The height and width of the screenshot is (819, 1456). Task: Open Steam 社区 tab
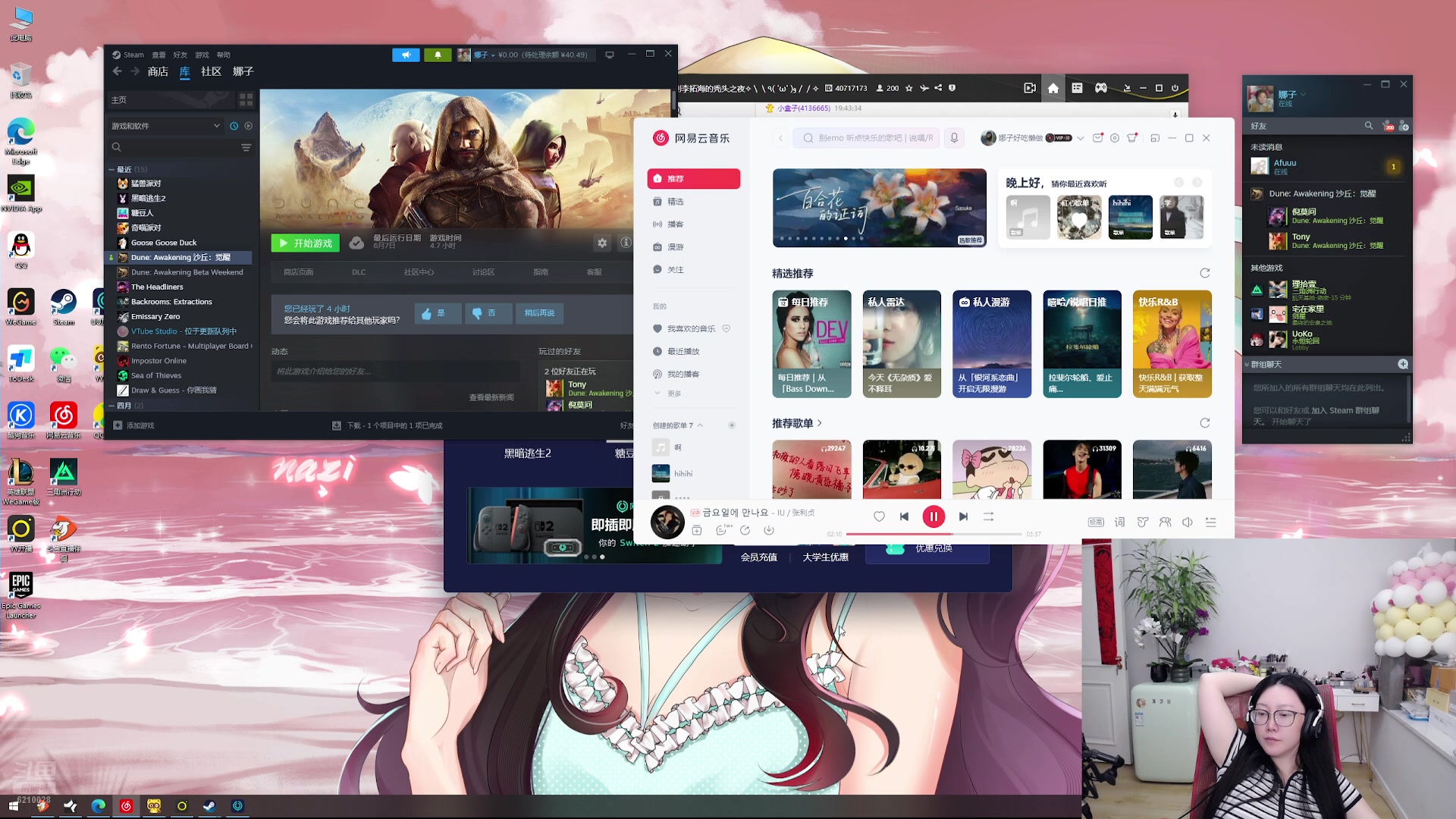pyautogui.click(x=211, y=71)
